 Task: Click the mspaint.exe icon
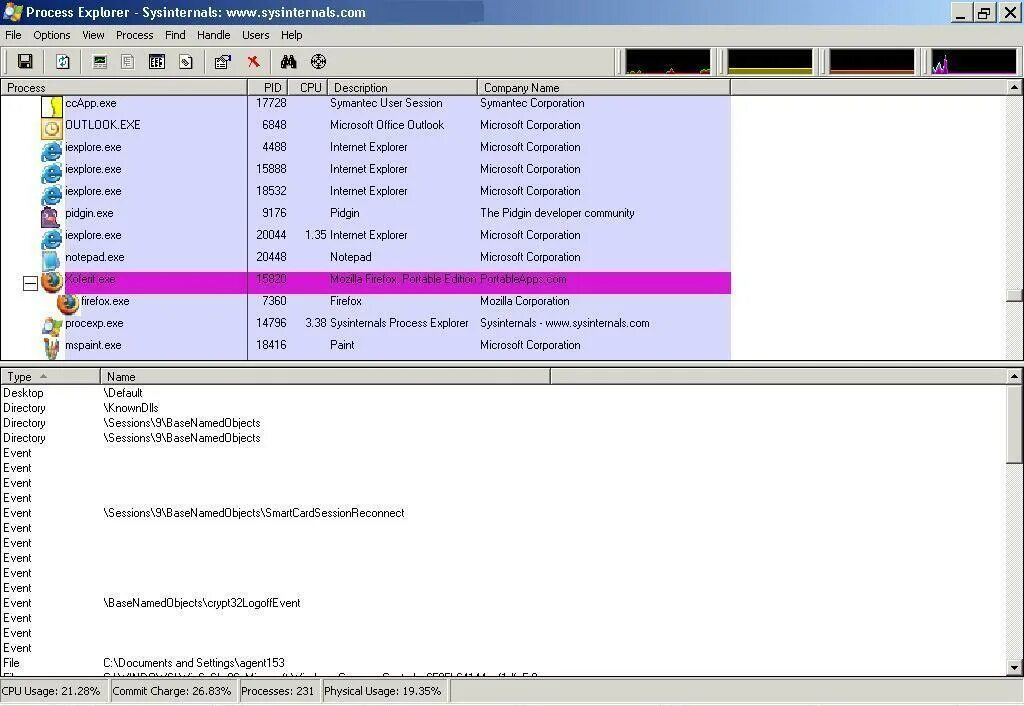(x=52, y=347)
